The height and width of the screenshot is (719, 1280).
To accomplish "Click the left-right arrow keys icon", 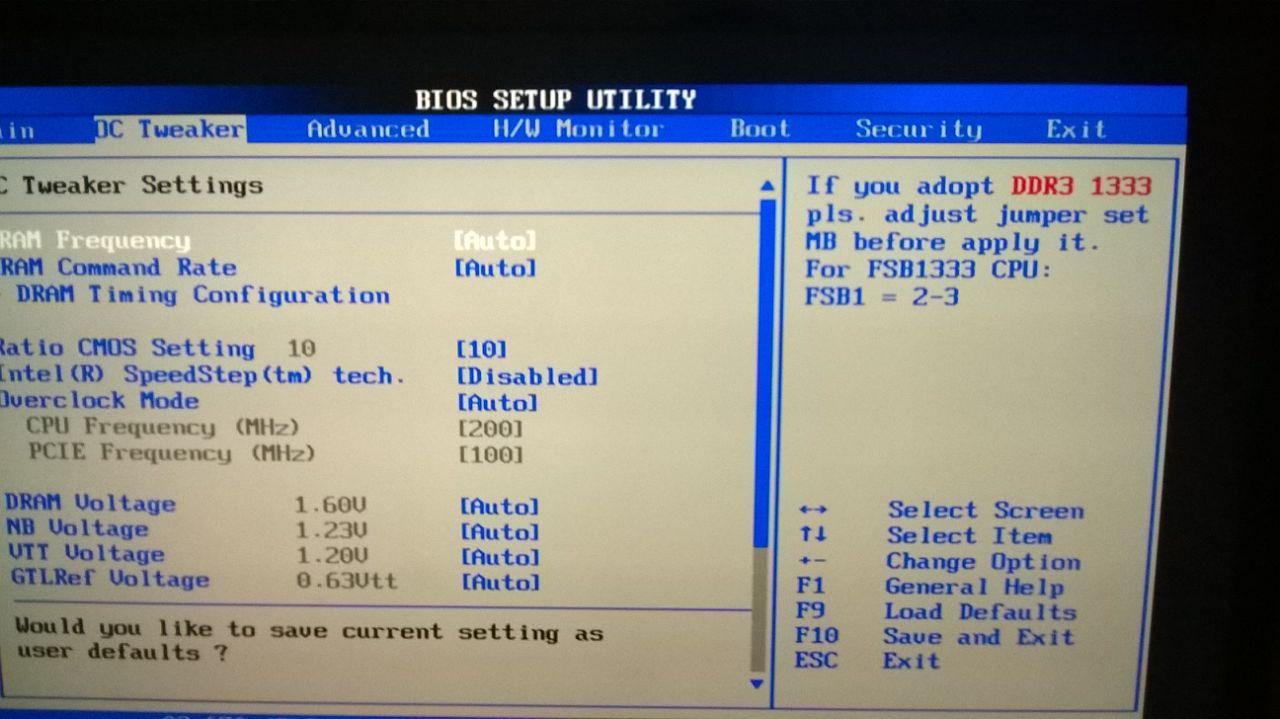I will click(813, 510).
